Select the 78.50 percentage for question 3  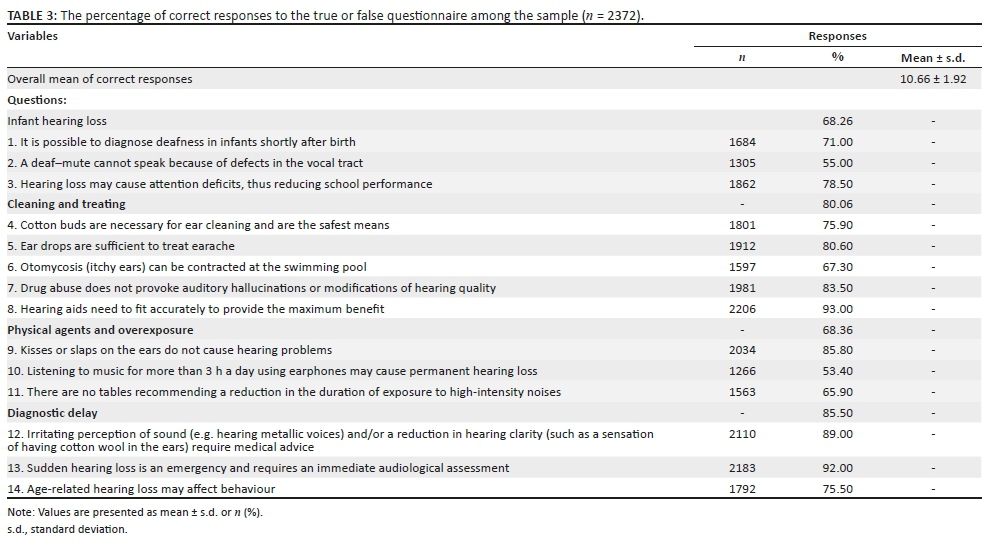coord(837,184)
